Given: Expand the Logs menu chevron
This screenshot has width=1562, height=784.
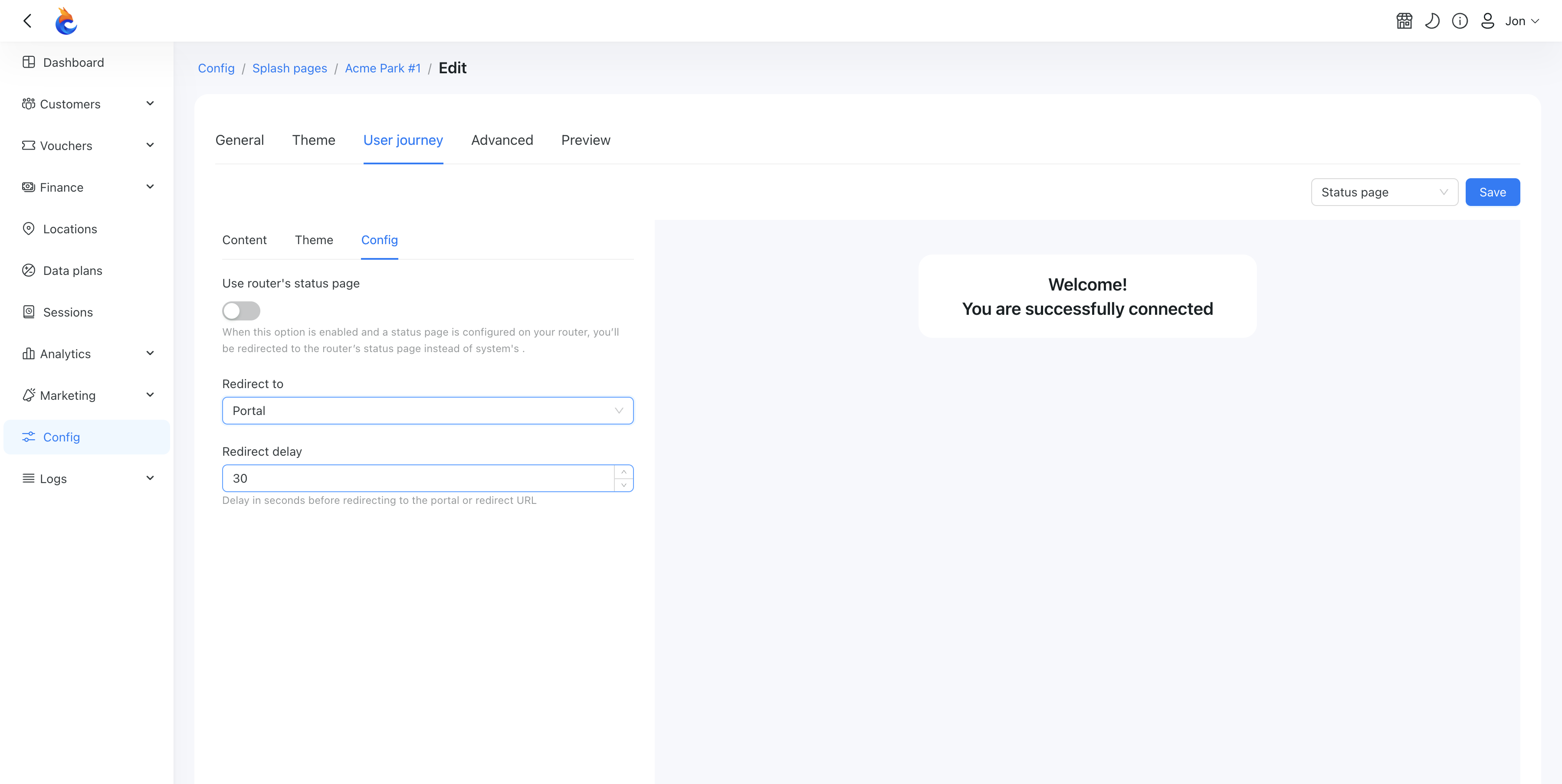Looking at the screenshot, I should coord(151,478).
